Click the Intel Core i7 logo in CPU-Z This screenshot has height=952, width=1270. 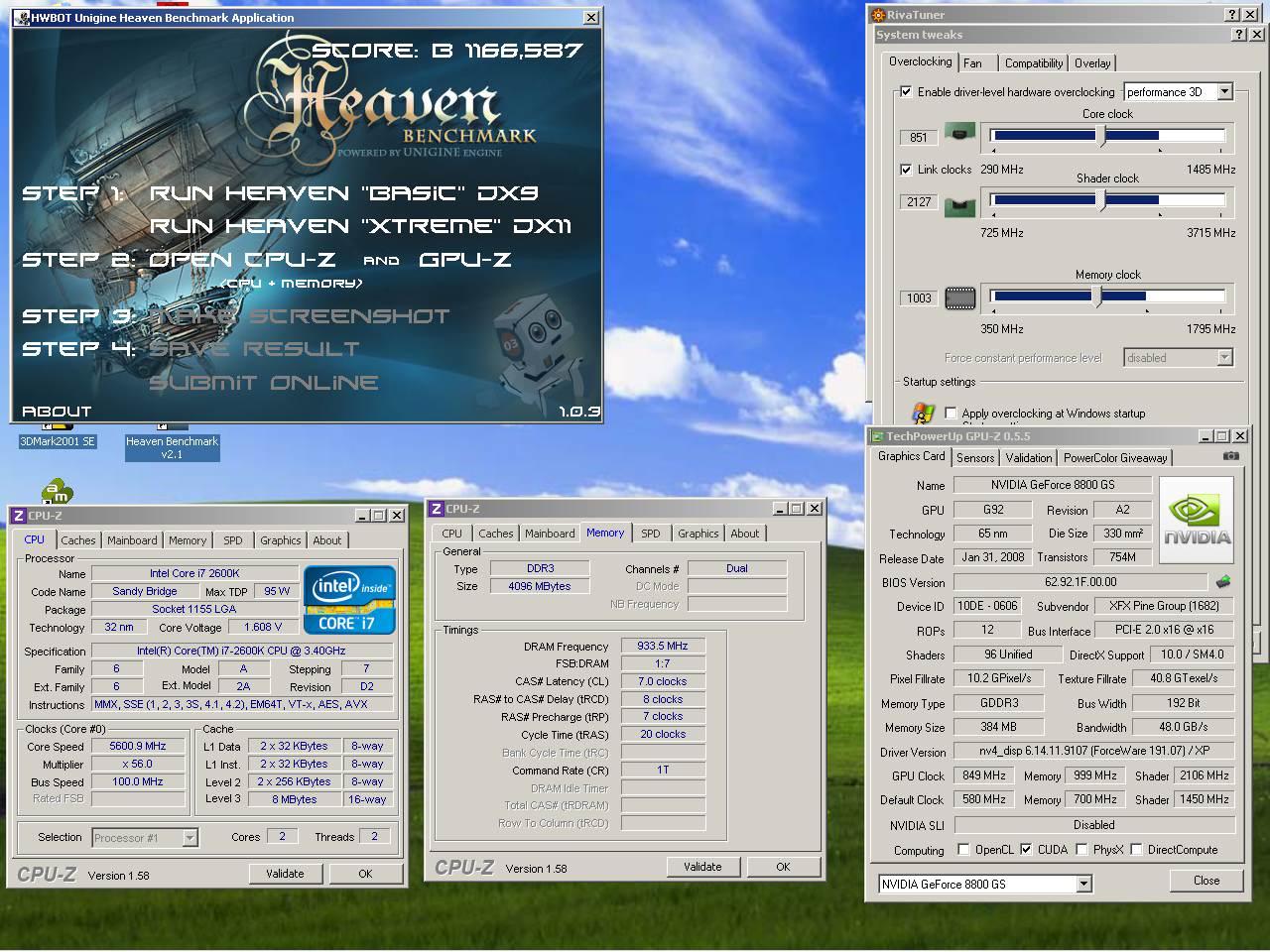(350, 600)
